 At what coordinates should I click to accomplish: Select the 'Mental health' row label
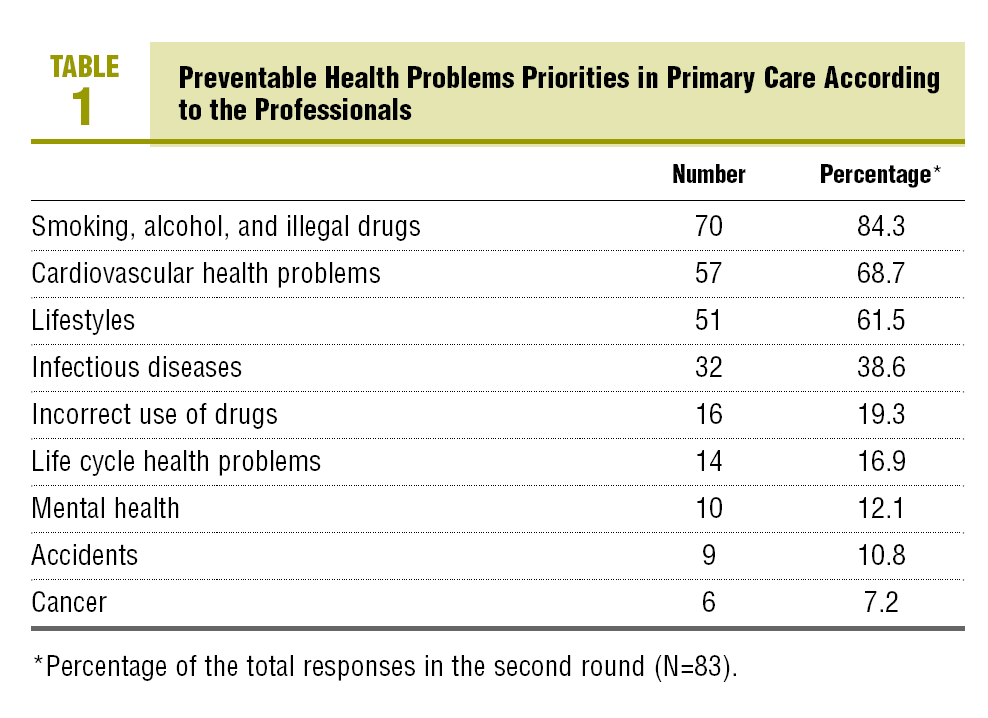pyautogui.click(x=106, y=508)
